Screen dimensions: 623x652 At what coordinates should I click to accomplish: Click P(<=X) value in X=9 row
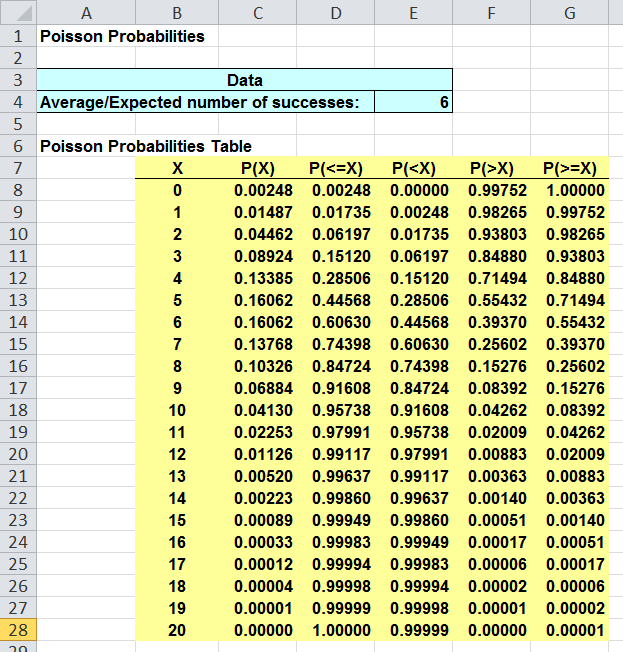[336, 388]
